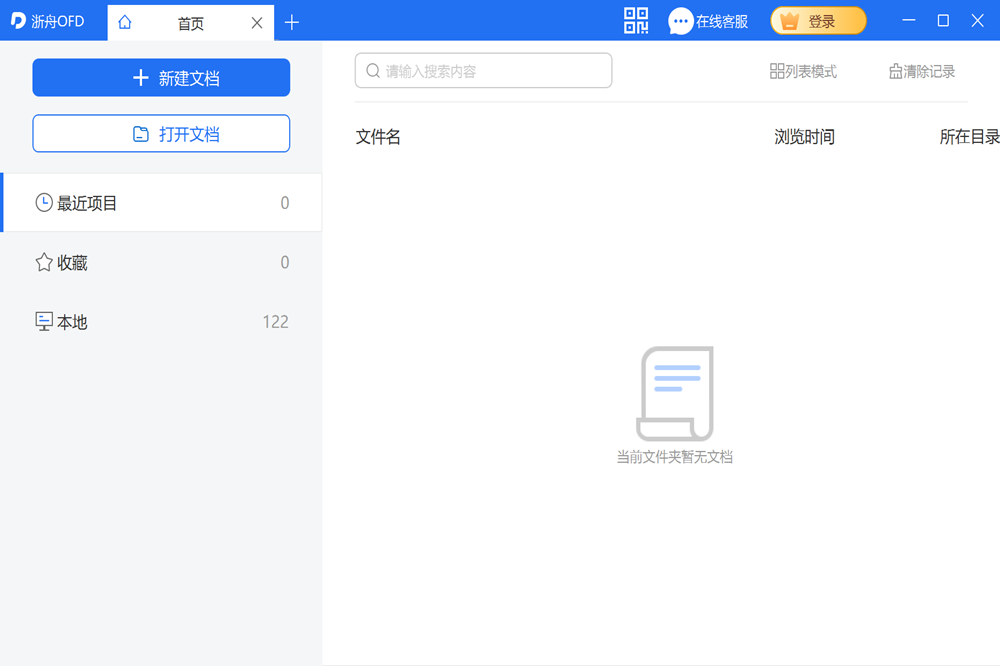This screenshot has width=1000, height=666.
Task: Click the 新建文档 button
Action: pos(161,78)
